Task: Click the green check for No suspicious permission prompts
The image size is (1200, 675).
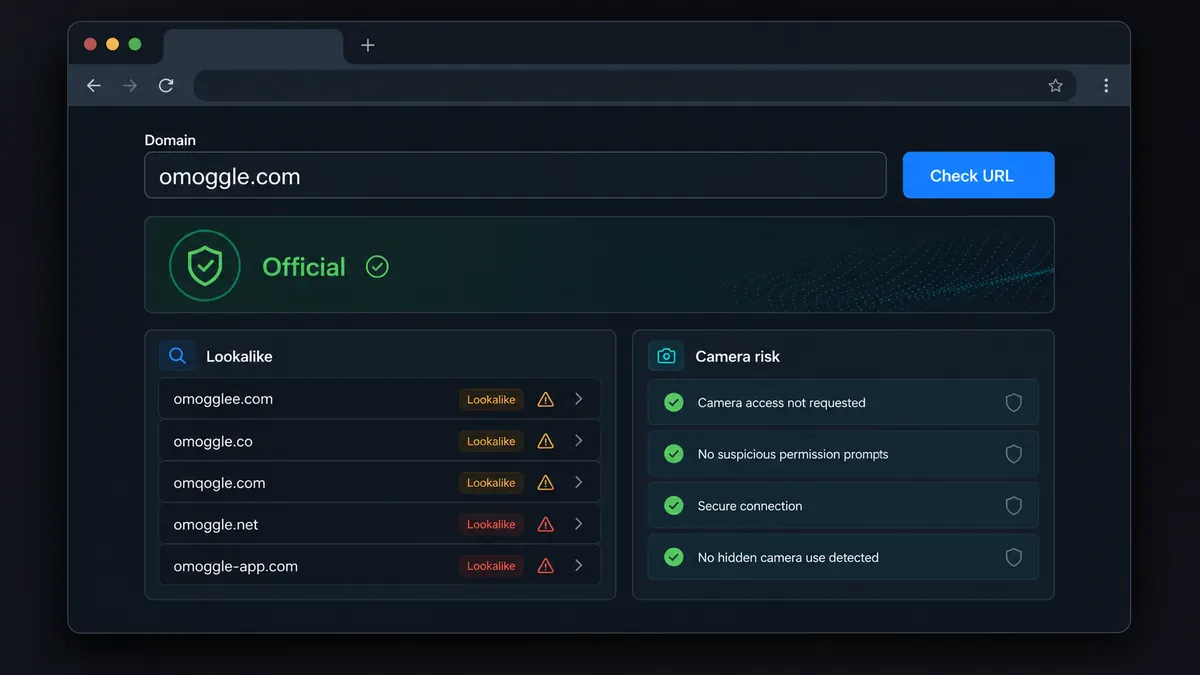Action: [x=674, y=454]
